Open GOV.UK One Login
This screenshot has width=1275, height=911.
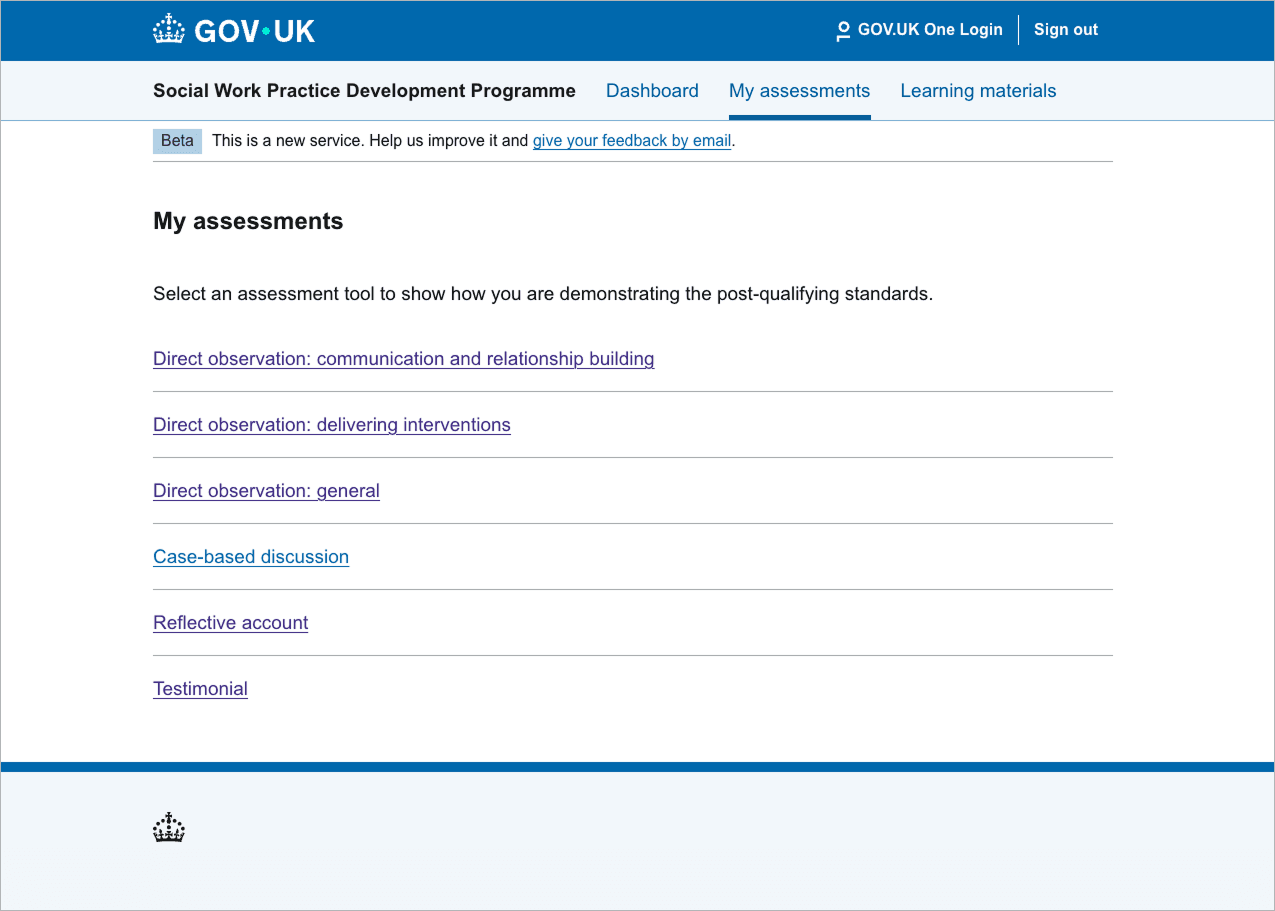930,30
